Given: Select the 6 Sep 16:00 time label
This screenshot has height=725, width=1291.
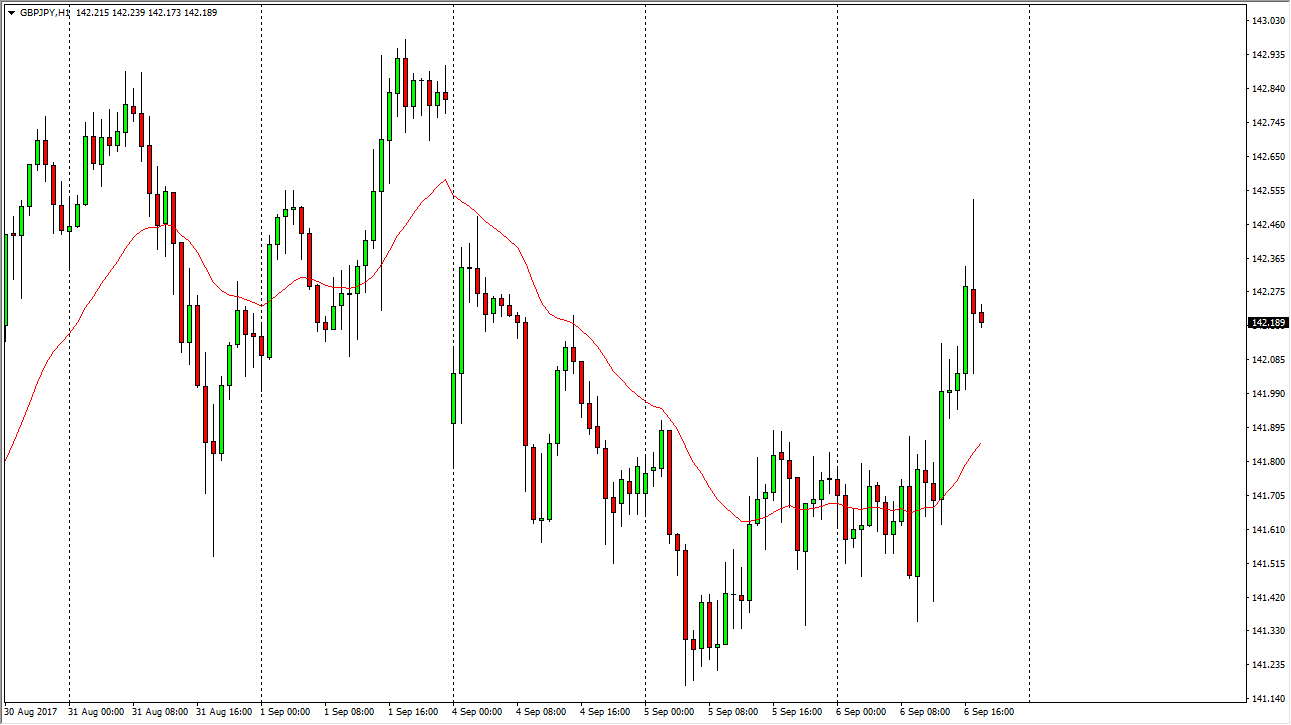Looking at the screenshot, I should pos(989,712).
